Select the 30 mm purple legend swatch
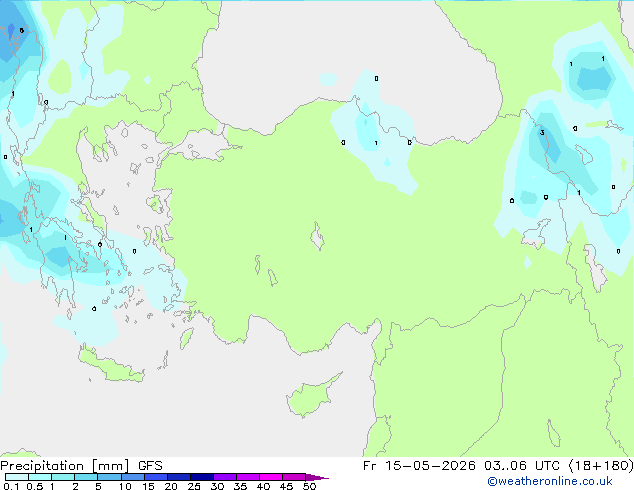Viewport: 634px width, 490px height. [x=225, y=477]
